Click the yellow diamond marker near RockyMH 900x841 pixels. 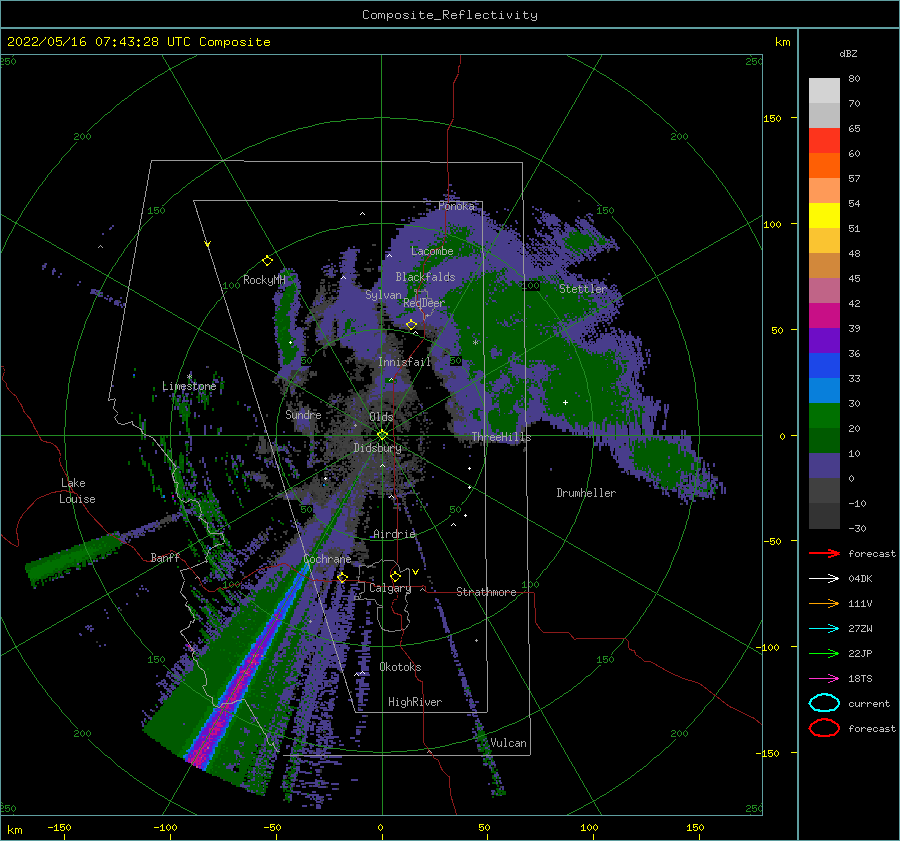[x=267, y=261]
